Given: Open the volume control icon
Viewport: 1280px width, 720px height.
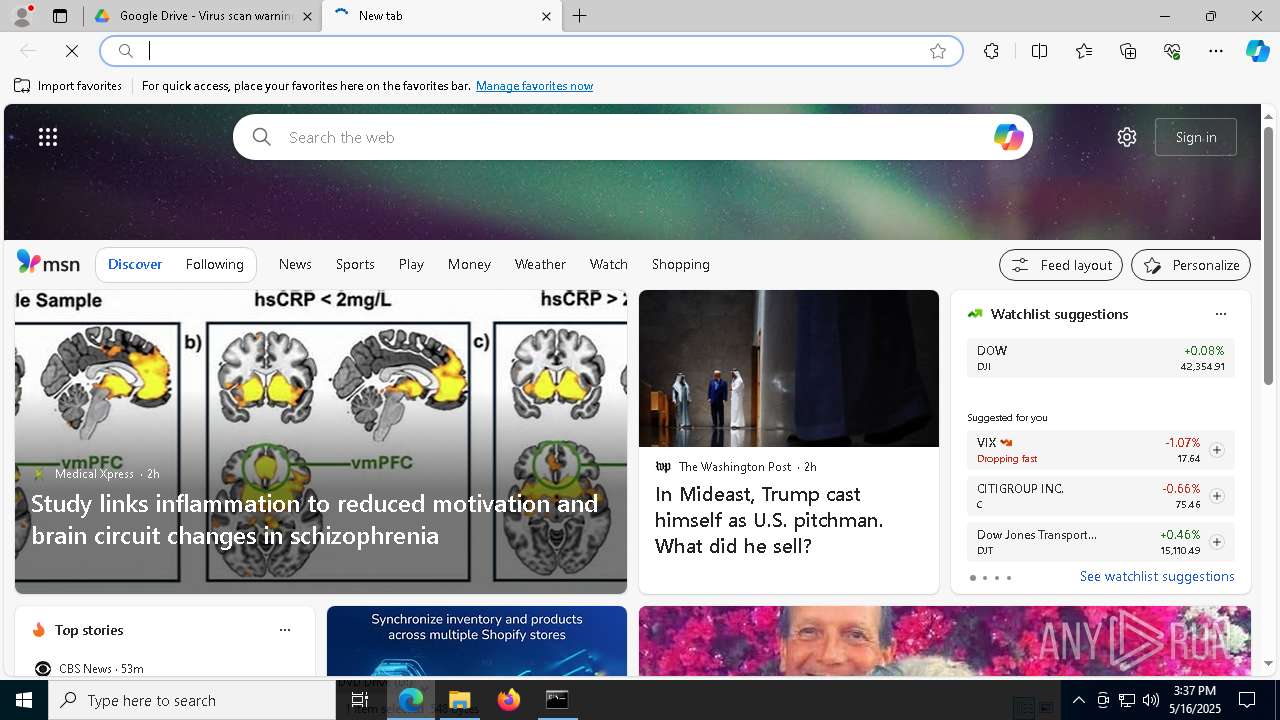Looking at the screenshot, I should coord(1150,700).
